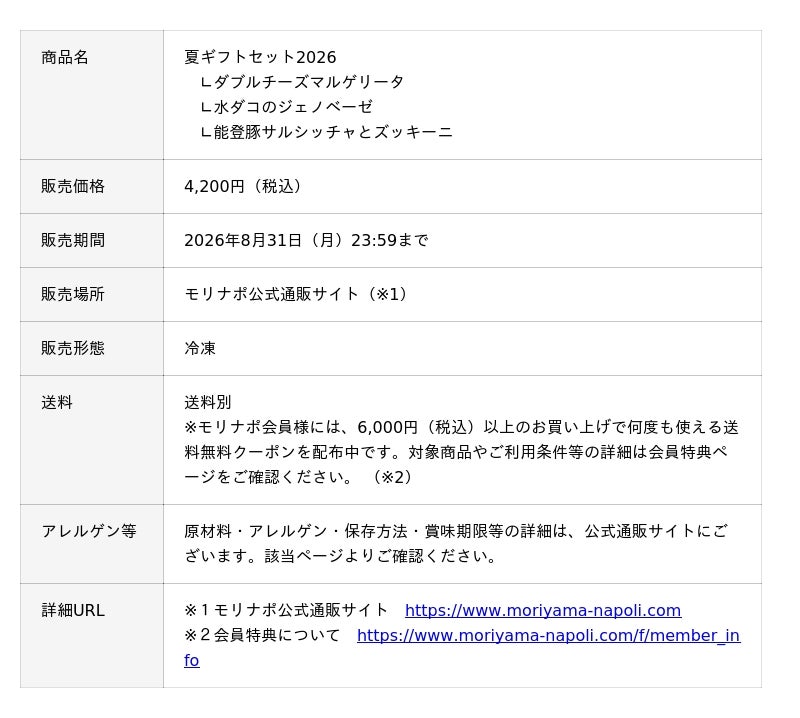
Task: Click the 冷凍 sales form text
Action: click(200, 349)
